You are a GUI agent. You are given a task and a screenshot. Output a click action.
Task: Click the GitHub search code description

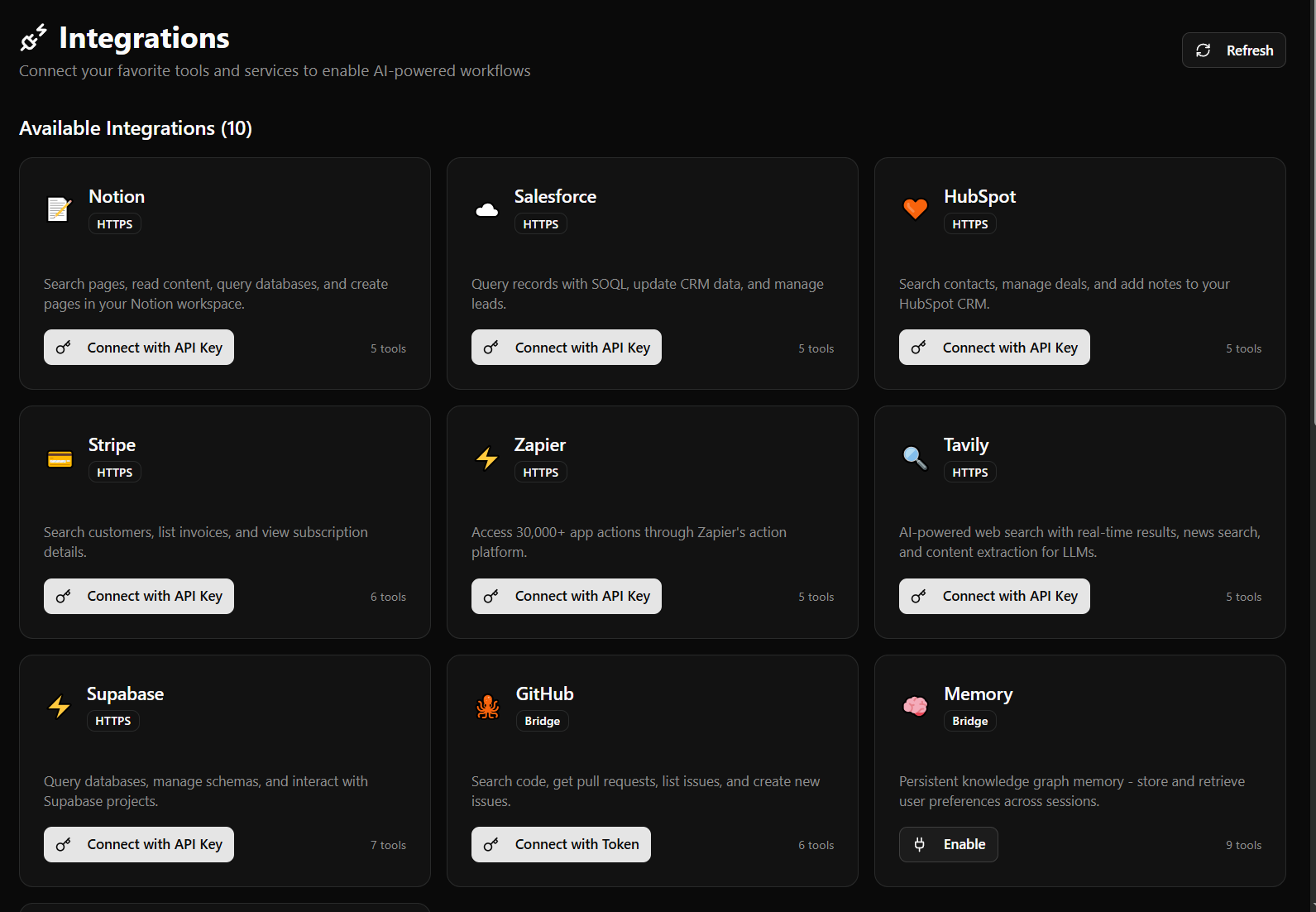(645, 791)
